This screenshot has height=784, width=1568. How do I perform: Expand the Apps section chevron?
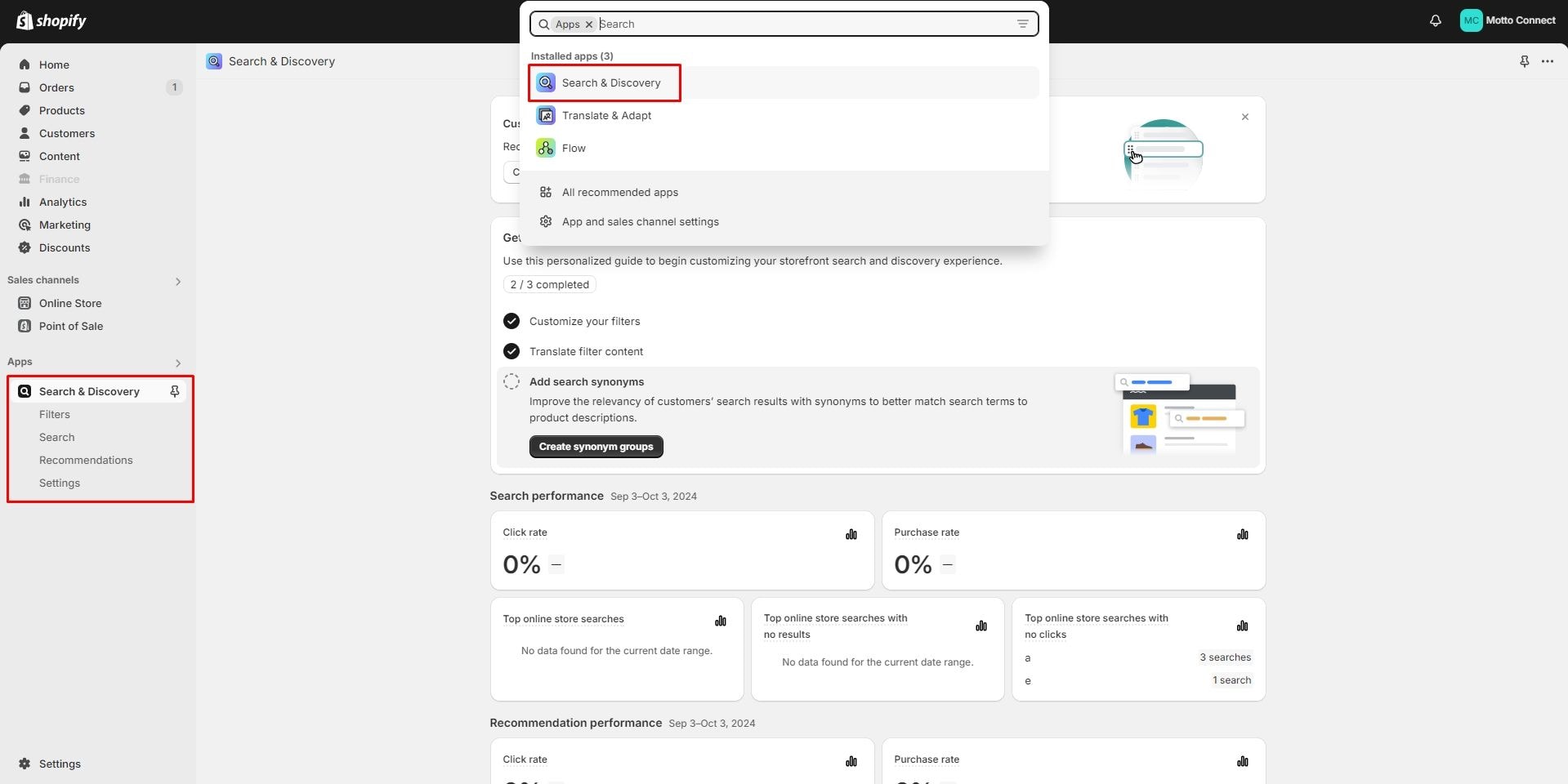click(177, 363)
